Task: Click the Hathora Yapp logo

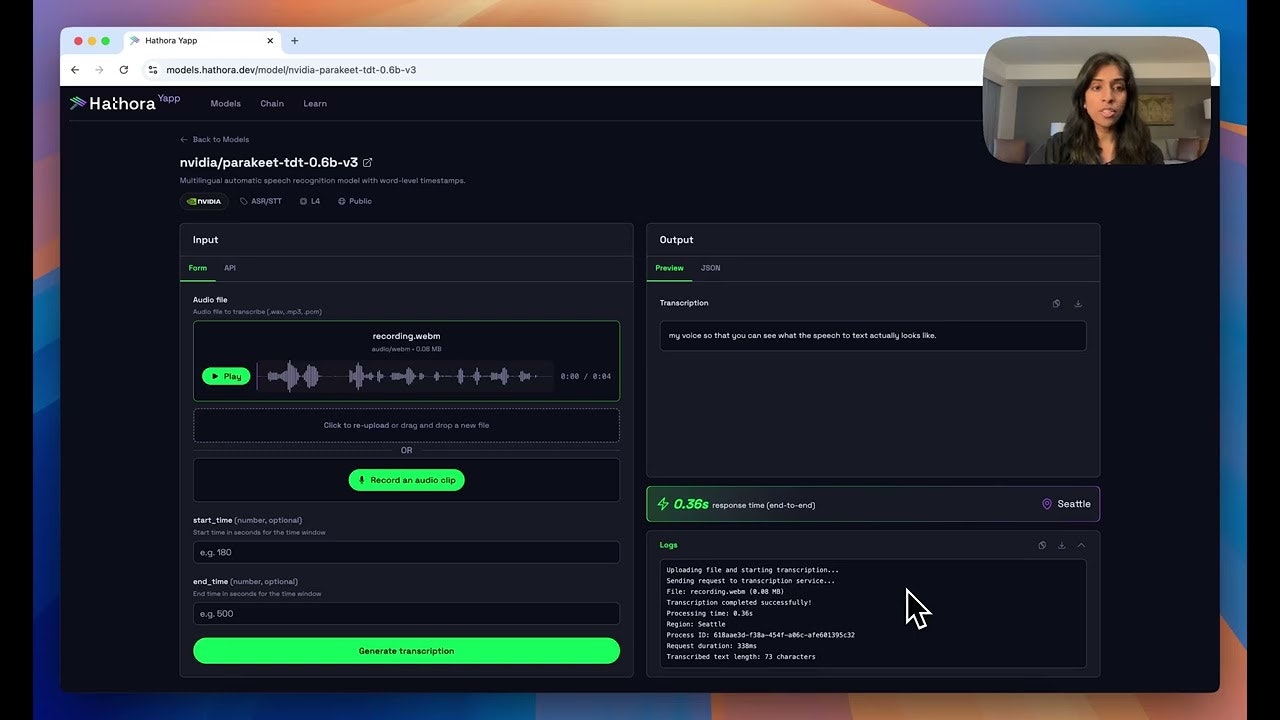Action: click(x=122, y=102)
